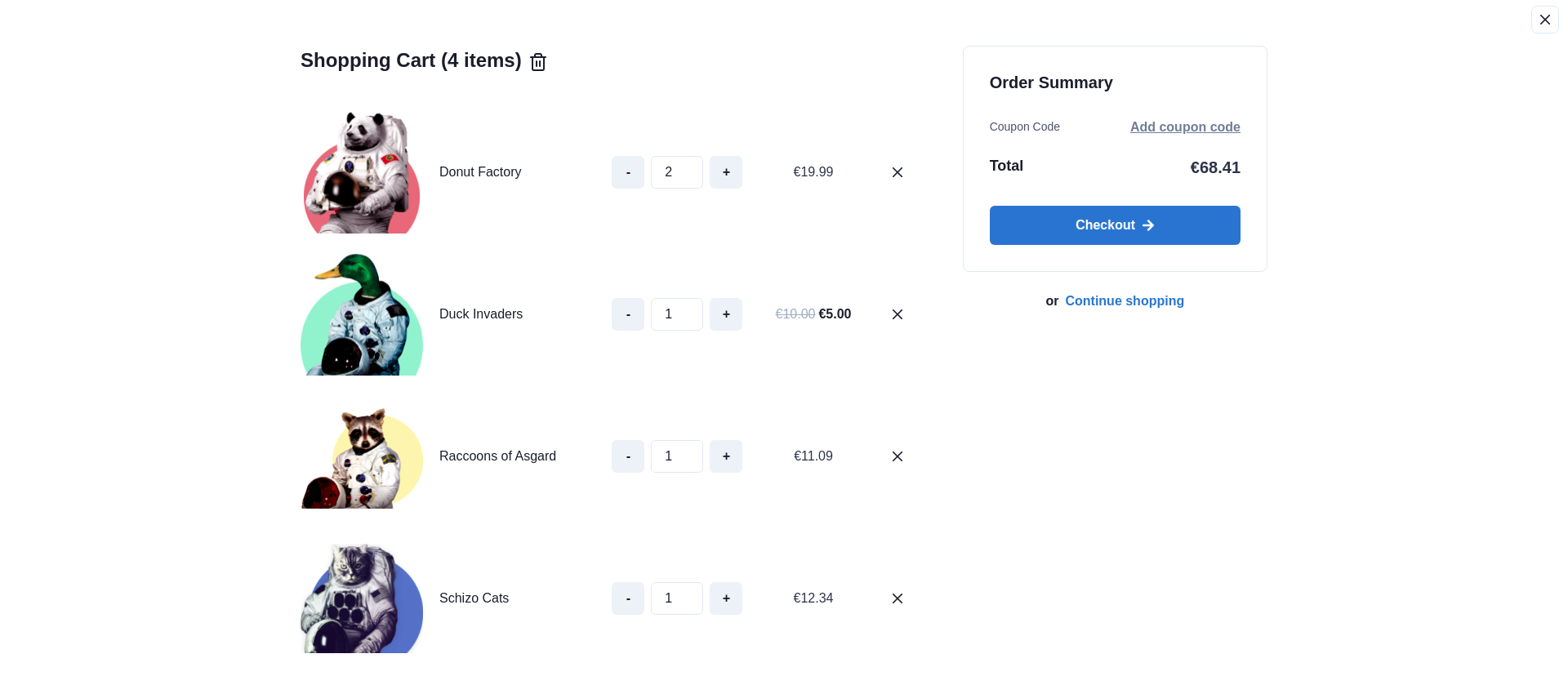Close the shopping cart overlay
The height and width of the screenshot is (685, 1568).
[x=1544, y=20]
